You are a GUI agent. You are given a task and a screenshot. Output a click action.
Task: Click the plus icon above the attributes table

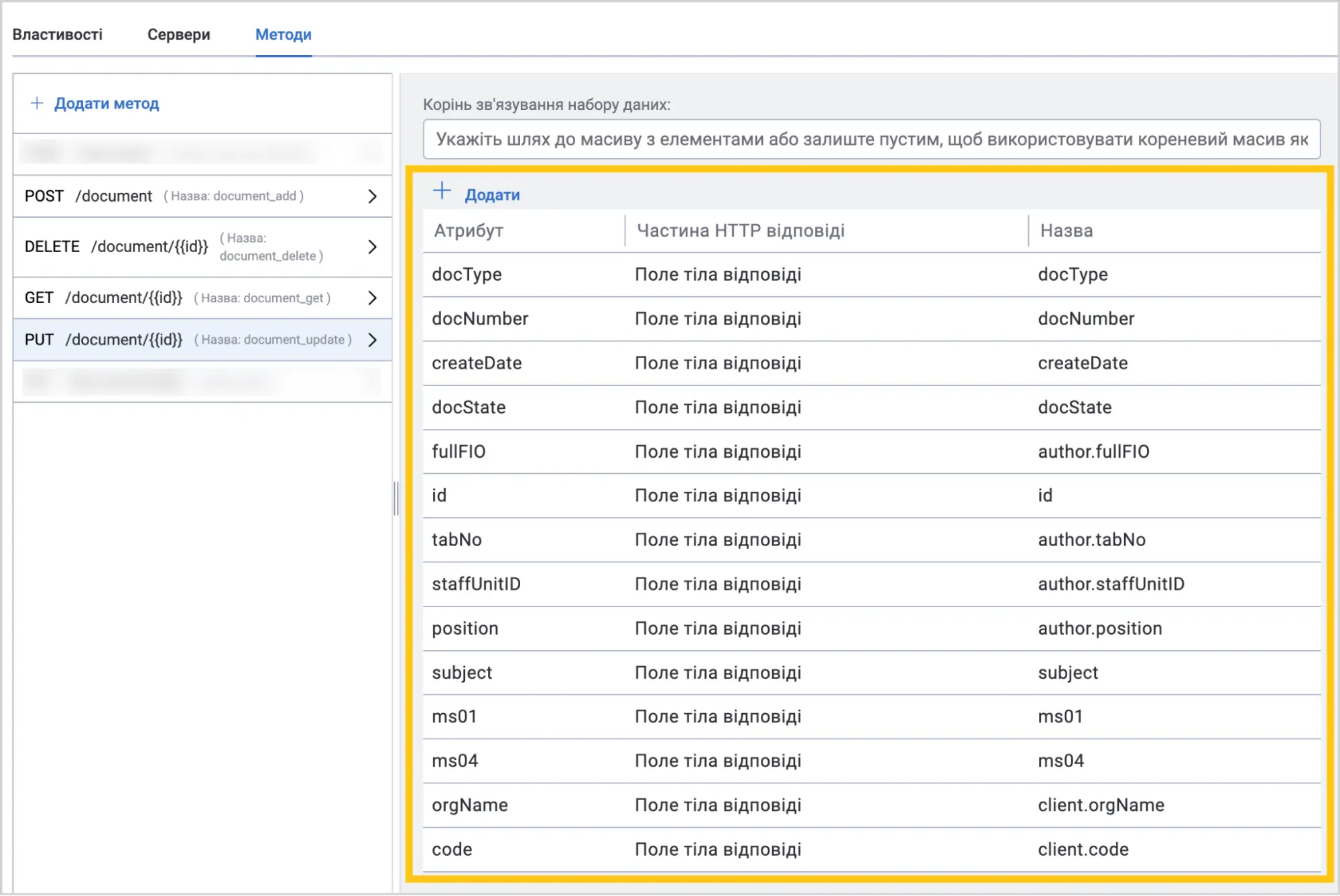442,191
